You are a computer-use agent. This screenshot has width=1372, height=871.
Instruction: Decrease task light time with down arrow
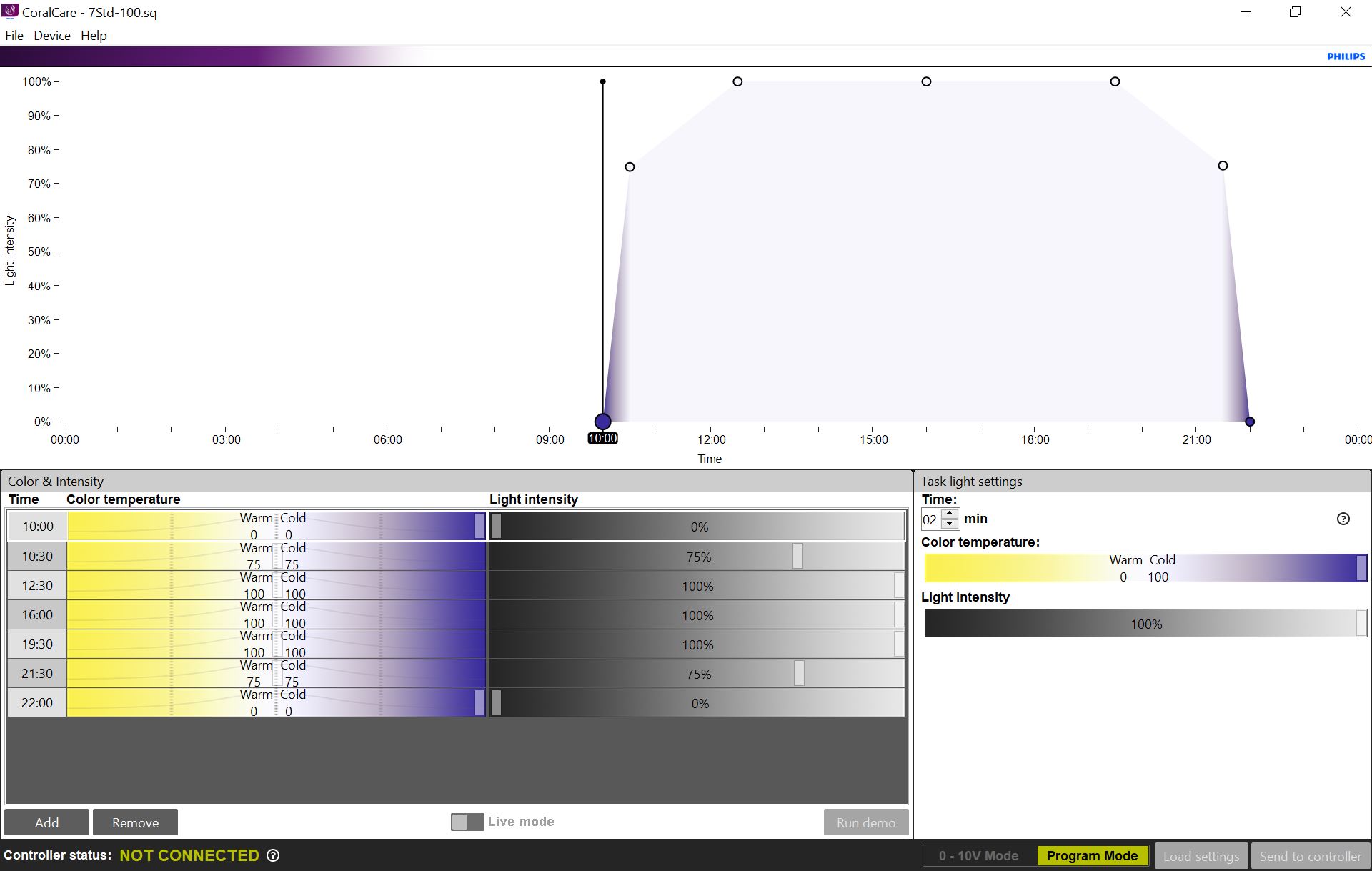pyautogui.click(x=950, y=524)
